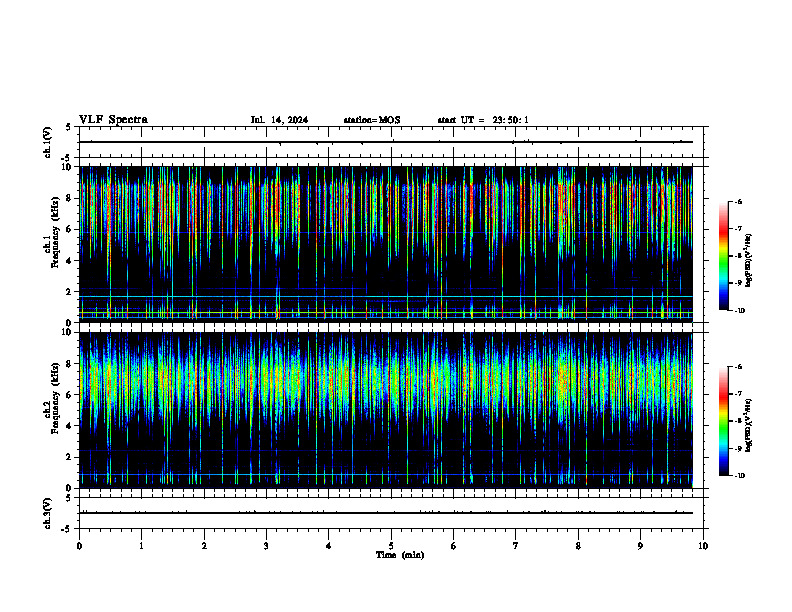
Task: Click the time axis tick label "5"
Action: [x=391, y=546]
